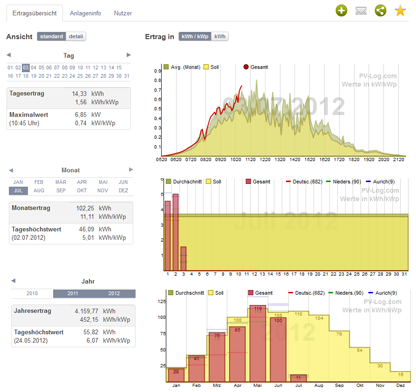
Task: Select day 03 in Tag calendar
Action: point(26,68)
